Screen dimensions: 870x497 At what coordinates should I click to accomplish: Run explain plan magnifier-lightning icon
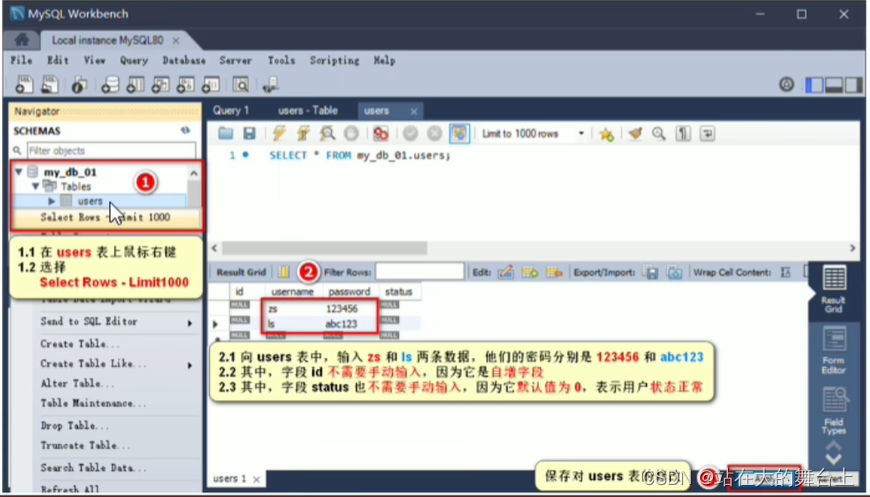pos(327,133)
